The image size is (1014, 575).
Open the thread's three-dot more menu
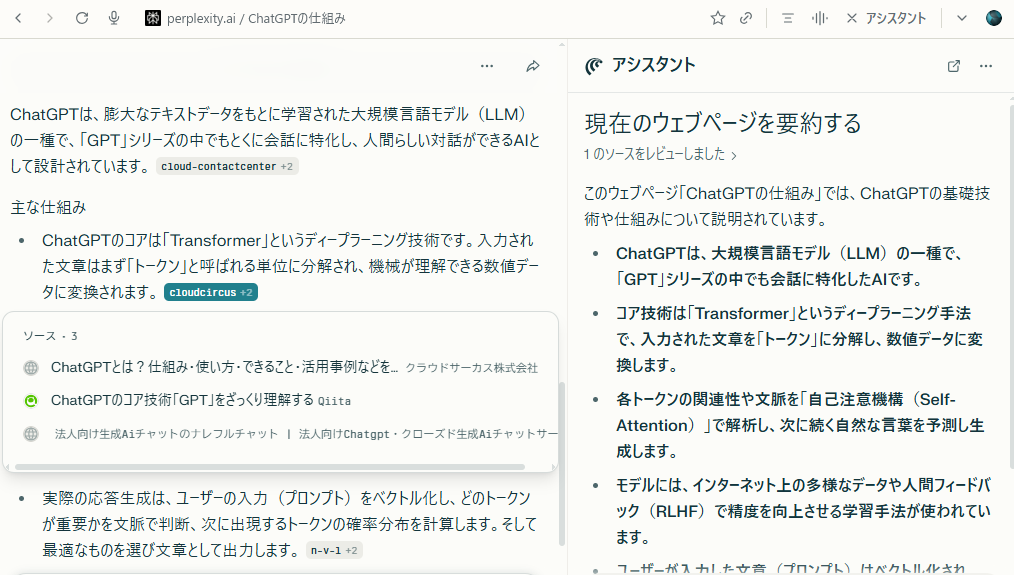pos(487,66)
